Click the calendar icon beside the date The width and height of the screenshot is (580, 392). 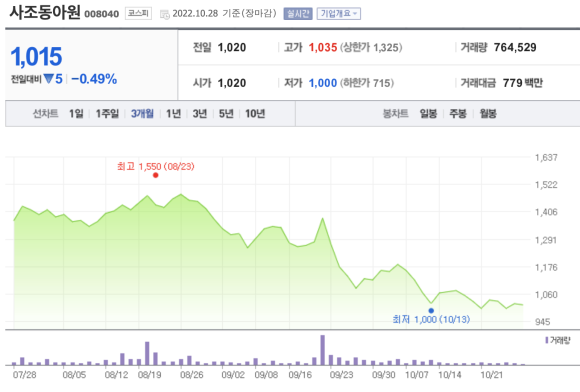point(165,14)
